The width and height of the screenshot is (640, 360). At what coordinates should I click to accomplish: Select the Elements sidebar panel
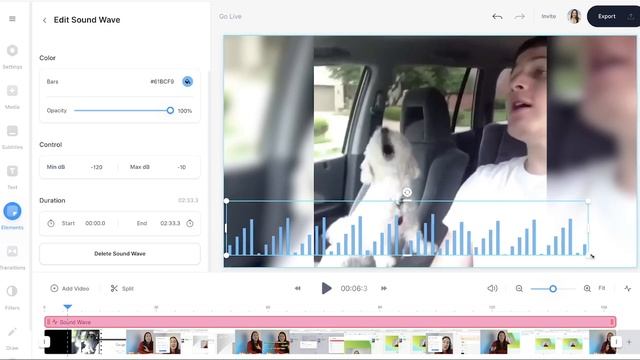[x=12, y=216]
